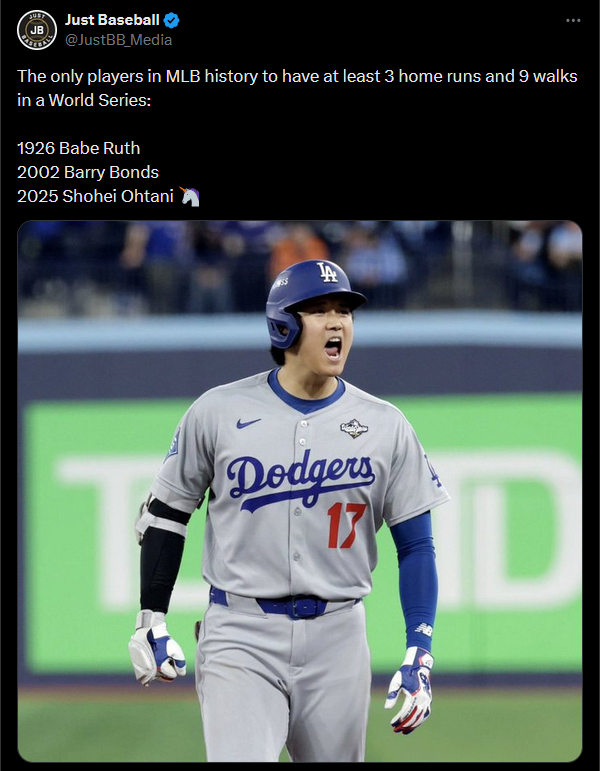Open the @JustBB_Media handle link
This screenshot has width=600, height=771.
(119, 40)
